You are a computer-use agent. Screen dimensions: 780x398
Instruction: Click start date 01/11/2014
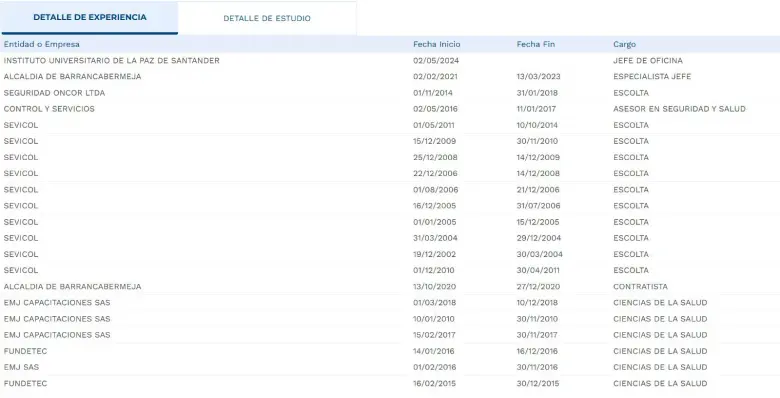pyautogui.click(x=433, y=93)
